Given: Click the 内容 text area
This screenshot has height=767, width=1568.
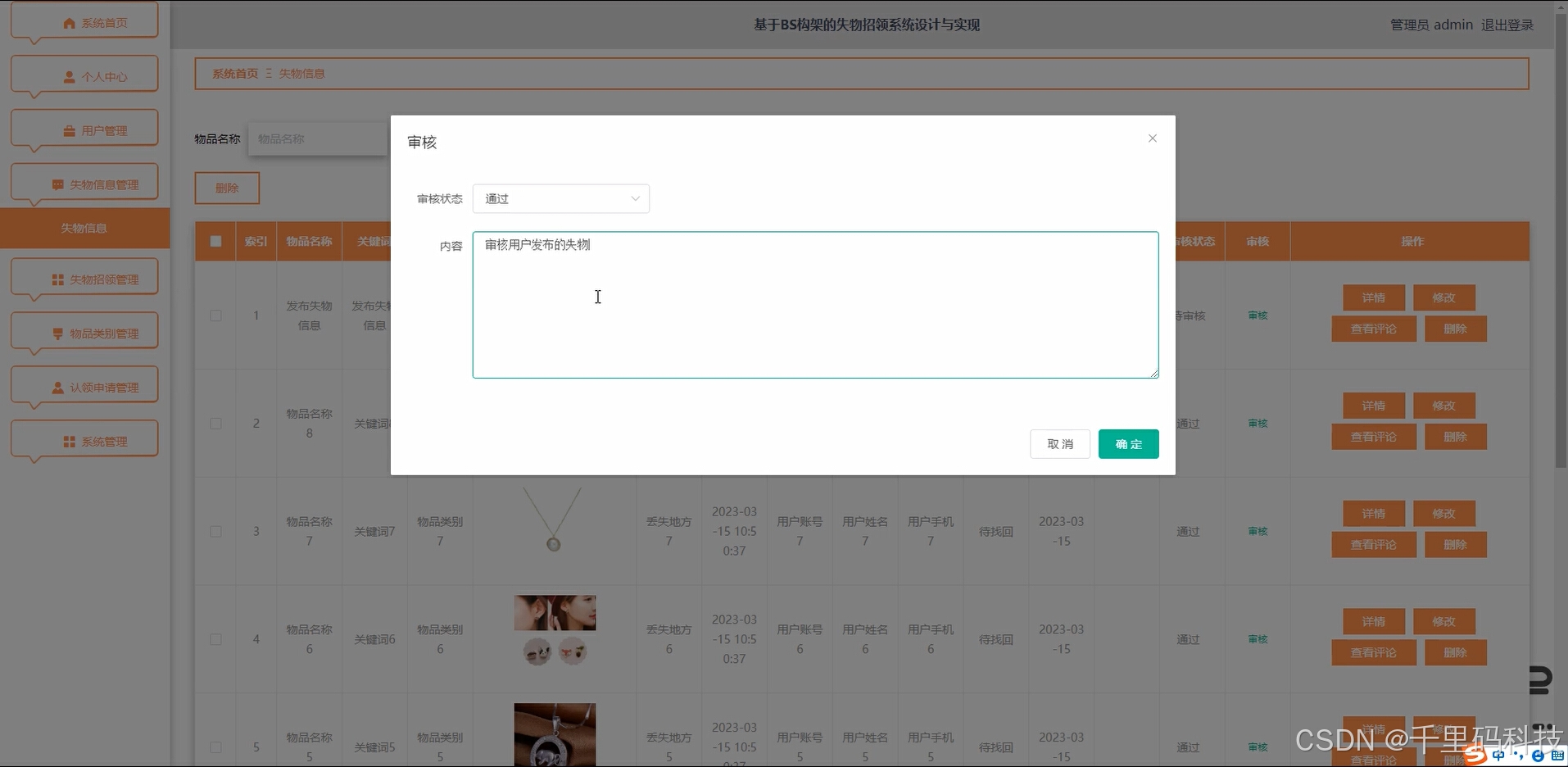Looking at the screenshot, I should 815,305.
